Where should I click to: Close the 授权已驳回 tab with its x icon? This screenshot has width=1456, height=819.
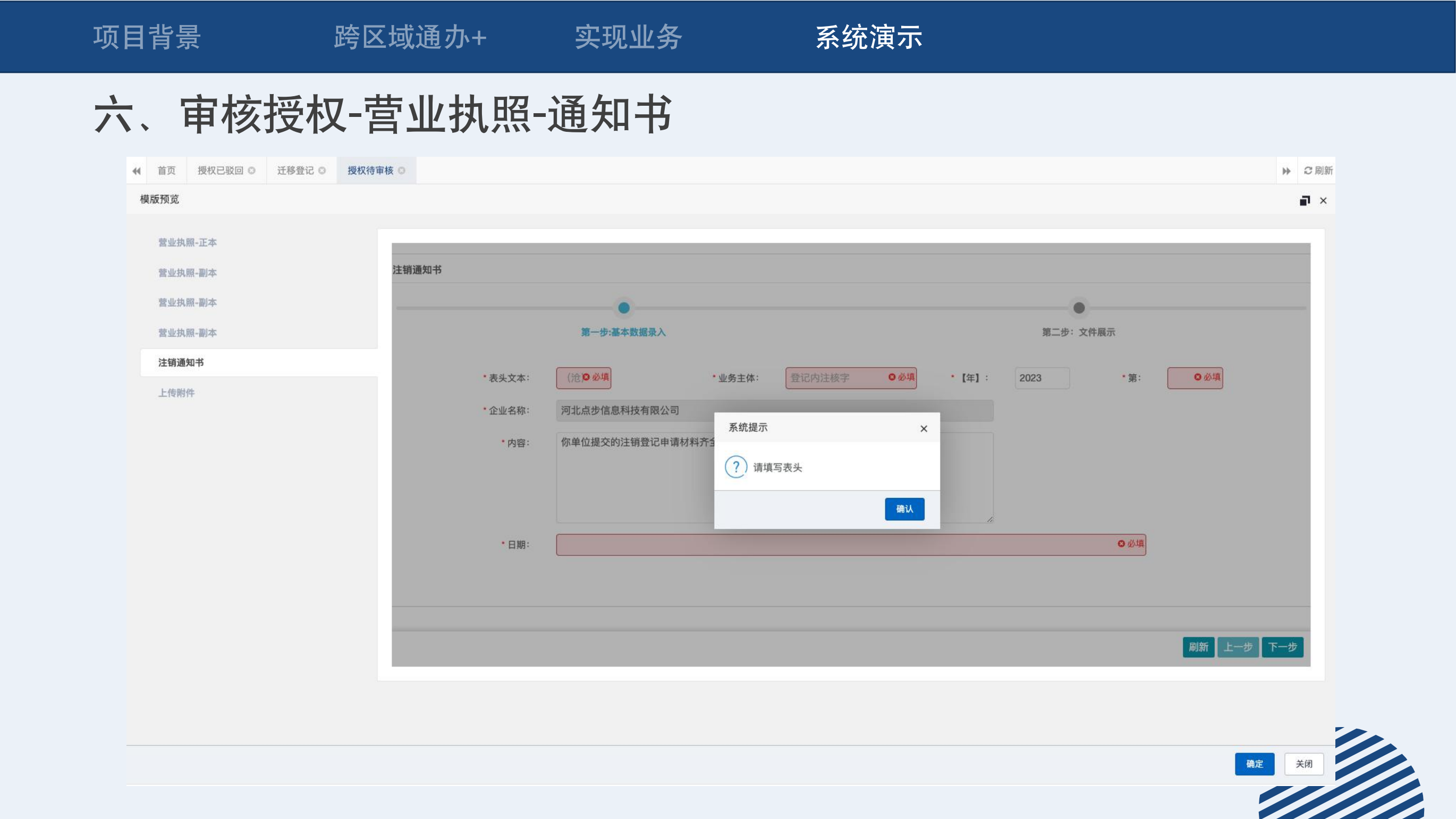click(x=252, y=171)
